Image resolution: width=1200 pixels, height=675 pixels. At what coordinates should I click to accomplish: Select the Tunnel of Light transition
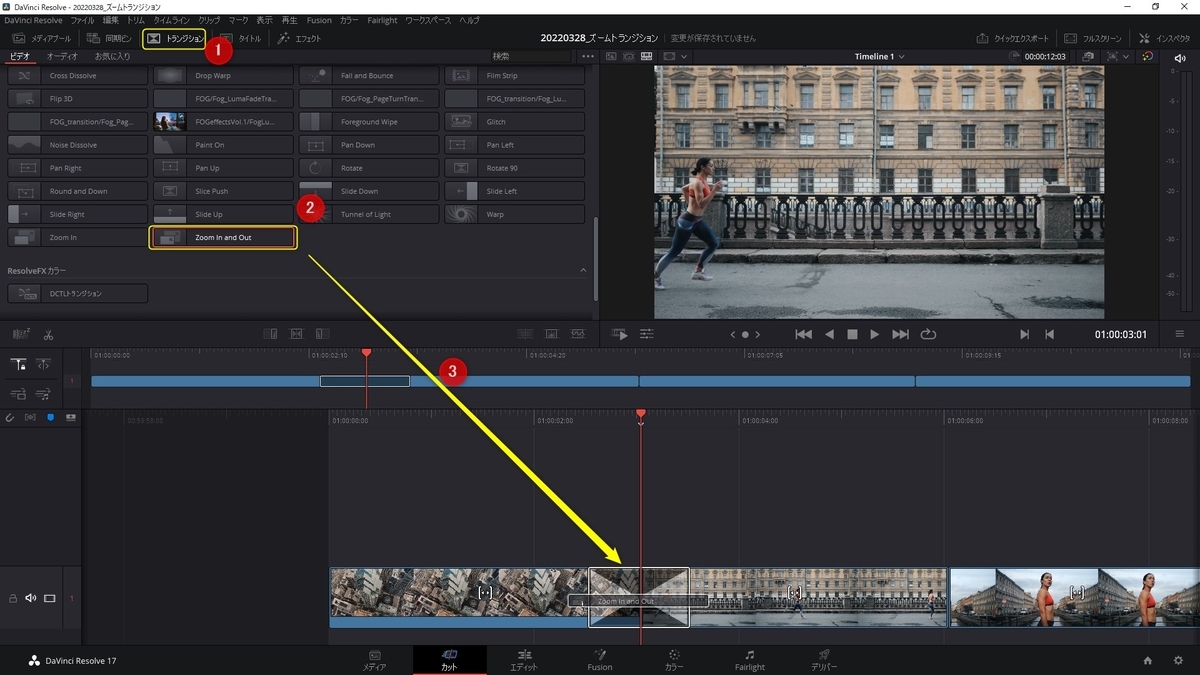tap(369, 214)
